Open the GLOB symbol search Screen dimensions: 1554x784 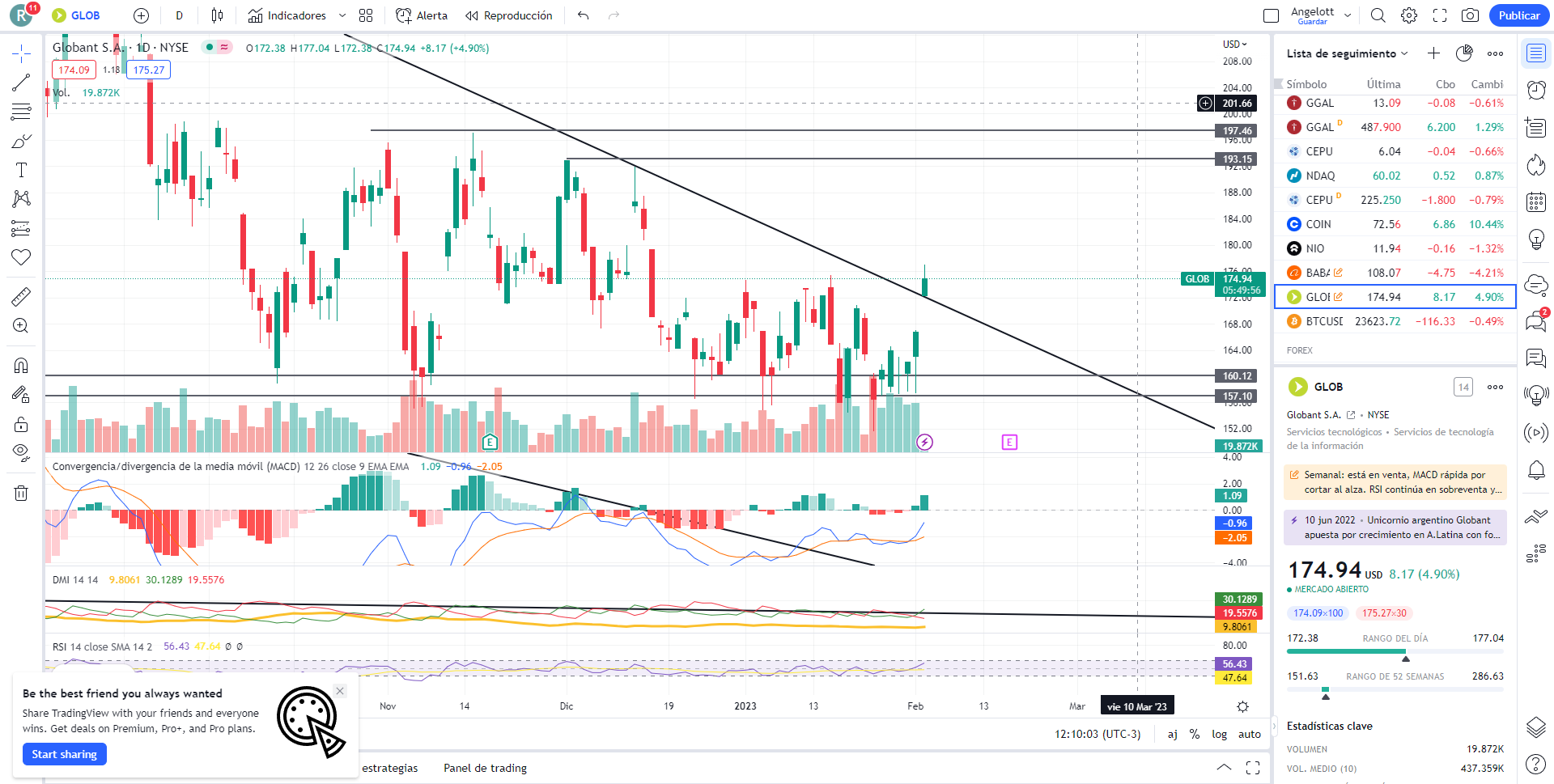(x=77, y=15)
